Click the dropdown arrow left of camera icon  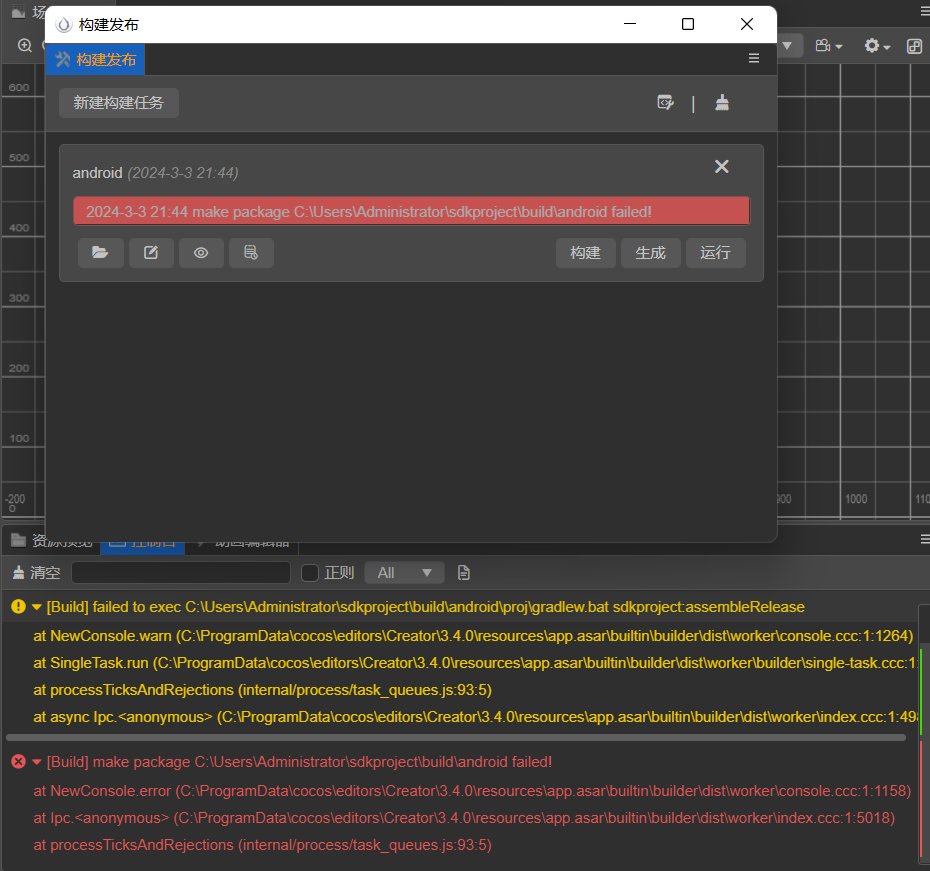click(x=787, y=46)
